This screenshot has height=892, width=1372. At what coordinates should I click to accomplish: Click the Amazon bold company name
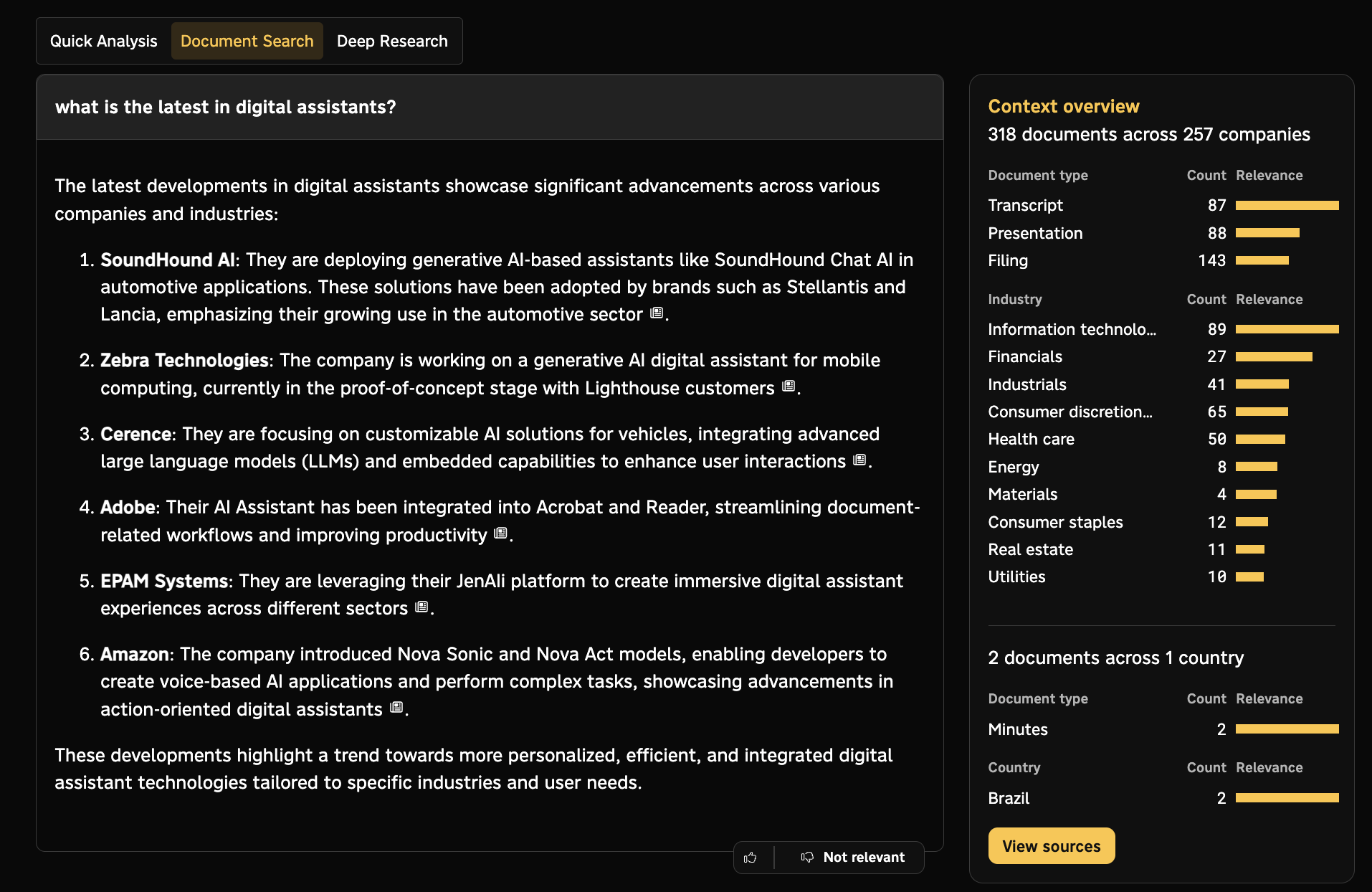(135, 654)
